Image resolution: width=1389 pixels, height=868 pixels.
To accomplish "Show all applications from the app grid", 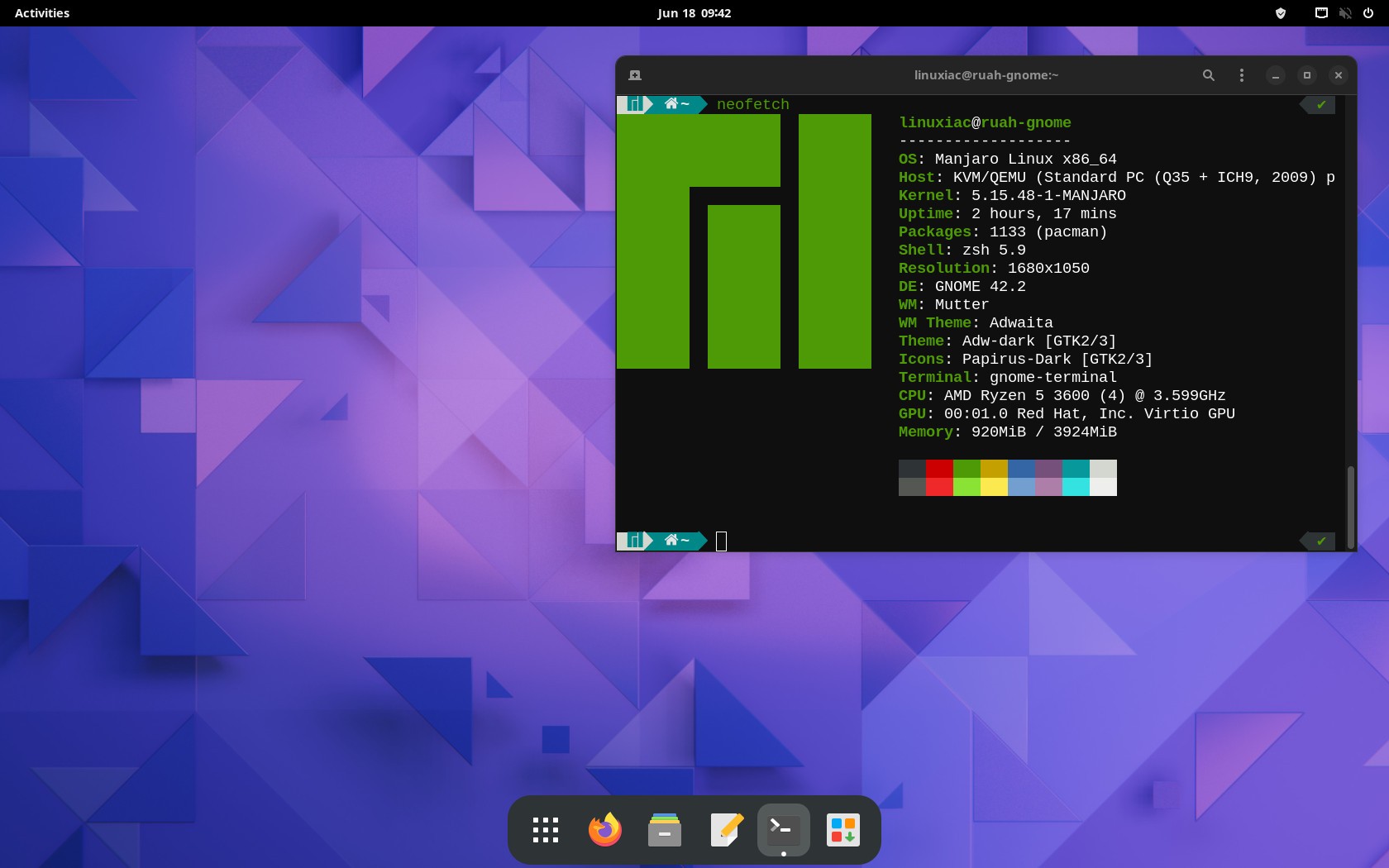I will (x=545, y=830).
